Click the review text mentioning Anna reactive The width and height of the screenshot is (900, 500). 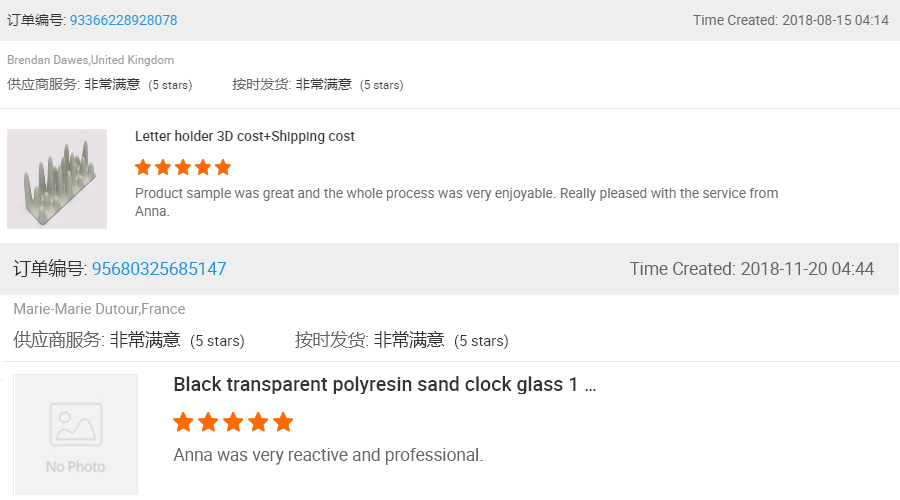coord(328,455)
